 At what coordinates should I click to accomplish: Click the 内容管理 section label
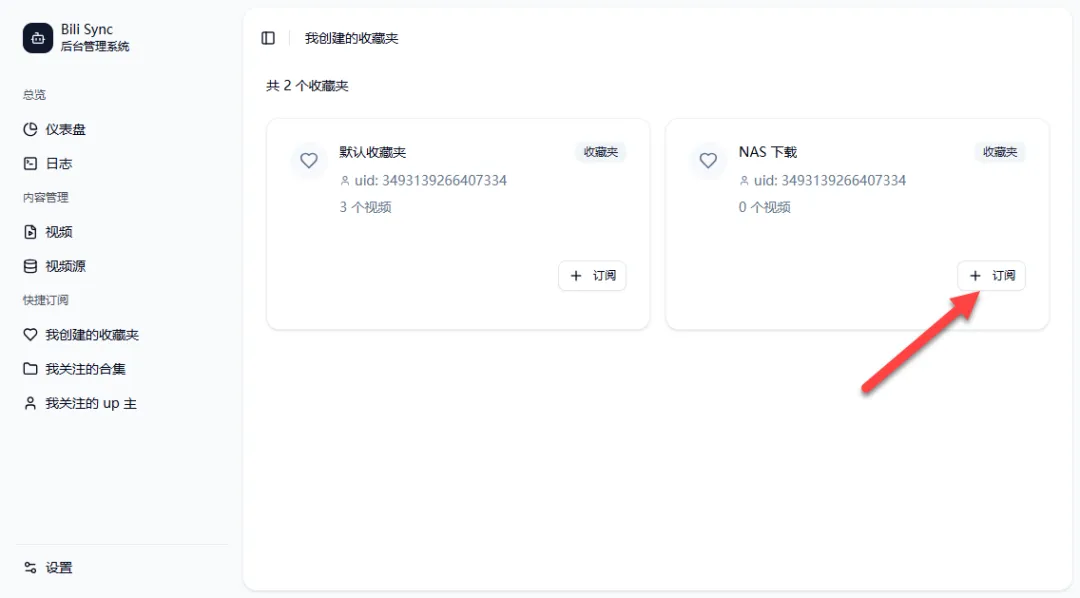[x=45, y=198]
